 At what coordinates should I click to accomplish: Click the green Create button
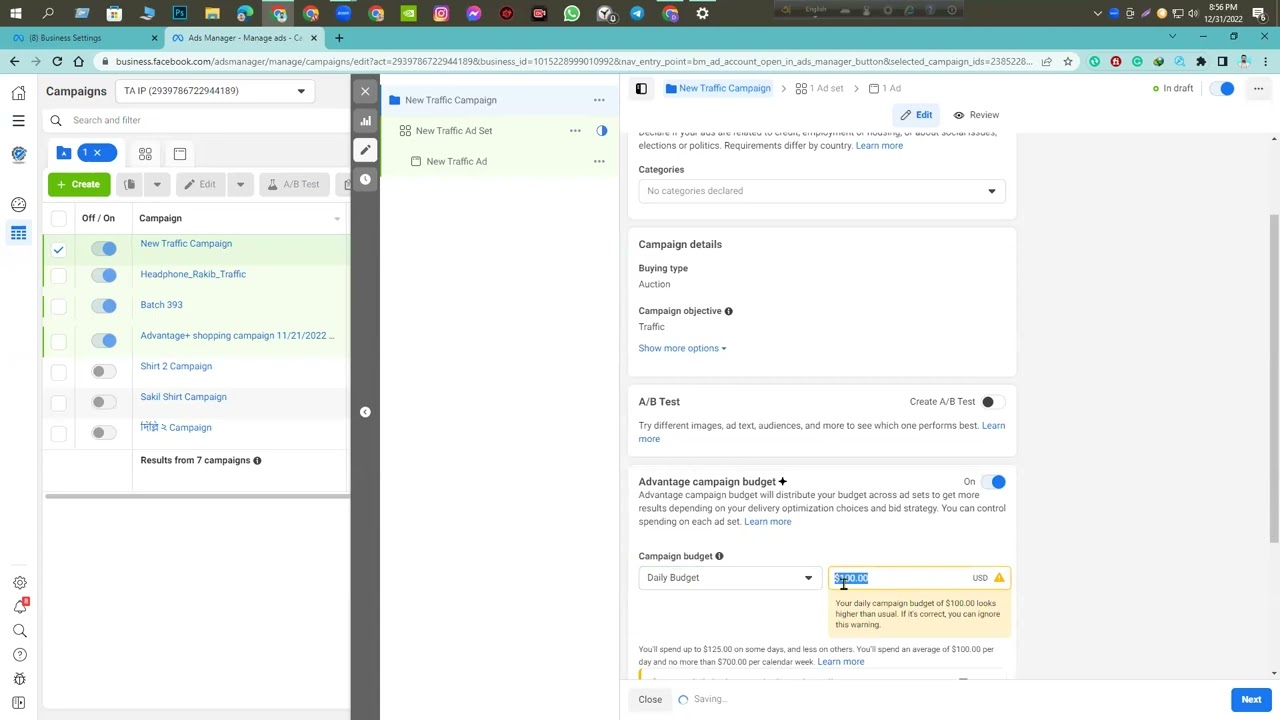[x=78, y=184]
